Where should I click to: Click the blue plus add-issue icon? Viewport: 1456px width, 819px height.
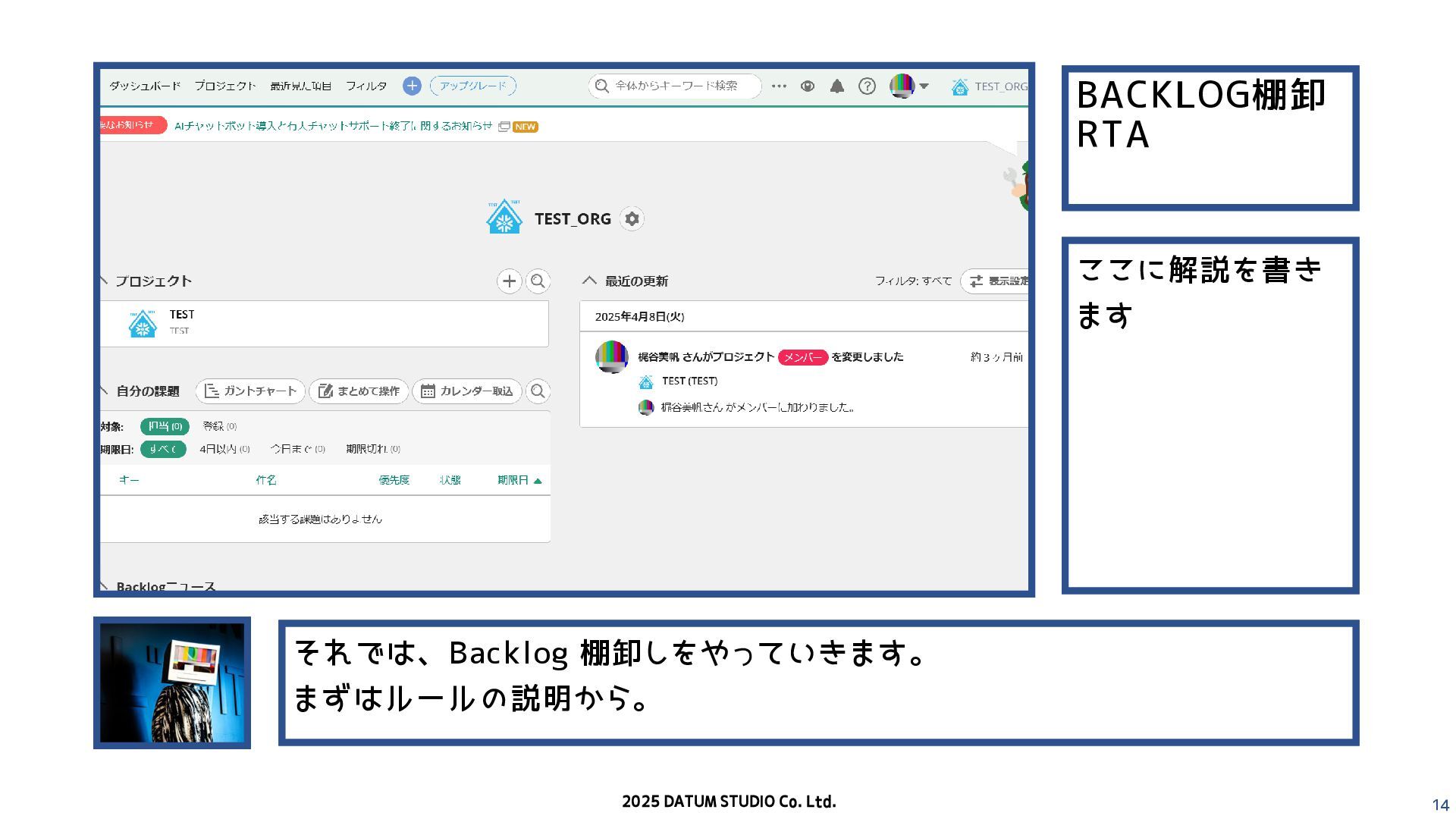[x=412, y=86]
